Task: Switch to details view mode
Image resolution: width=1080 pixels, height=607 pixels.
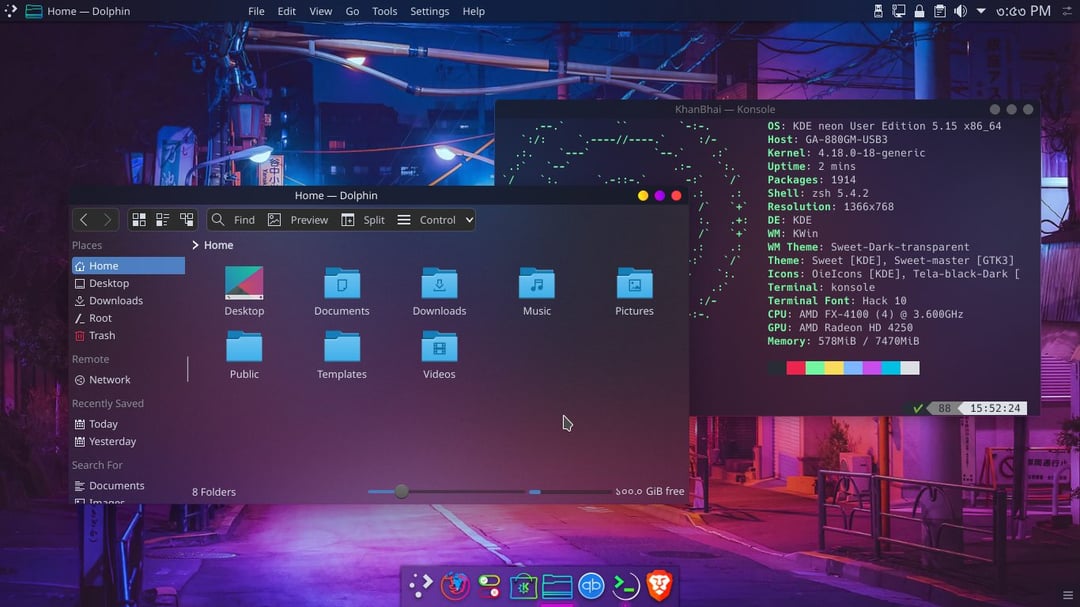Action: pos(186,219)
